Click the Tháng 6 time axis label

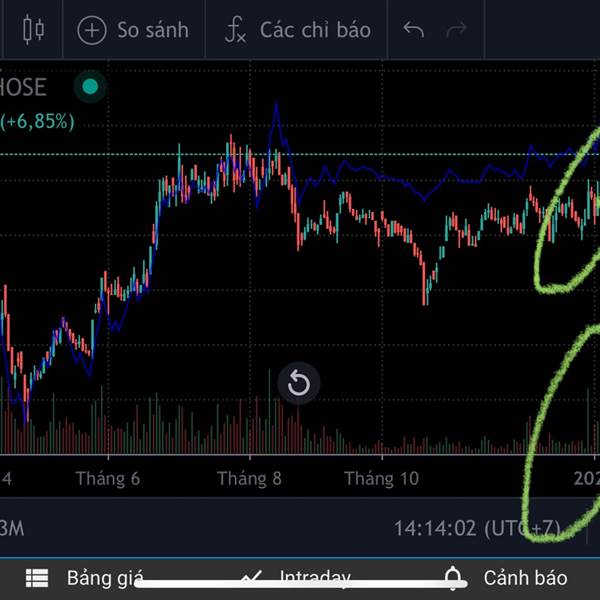click(x=108, y=479)
